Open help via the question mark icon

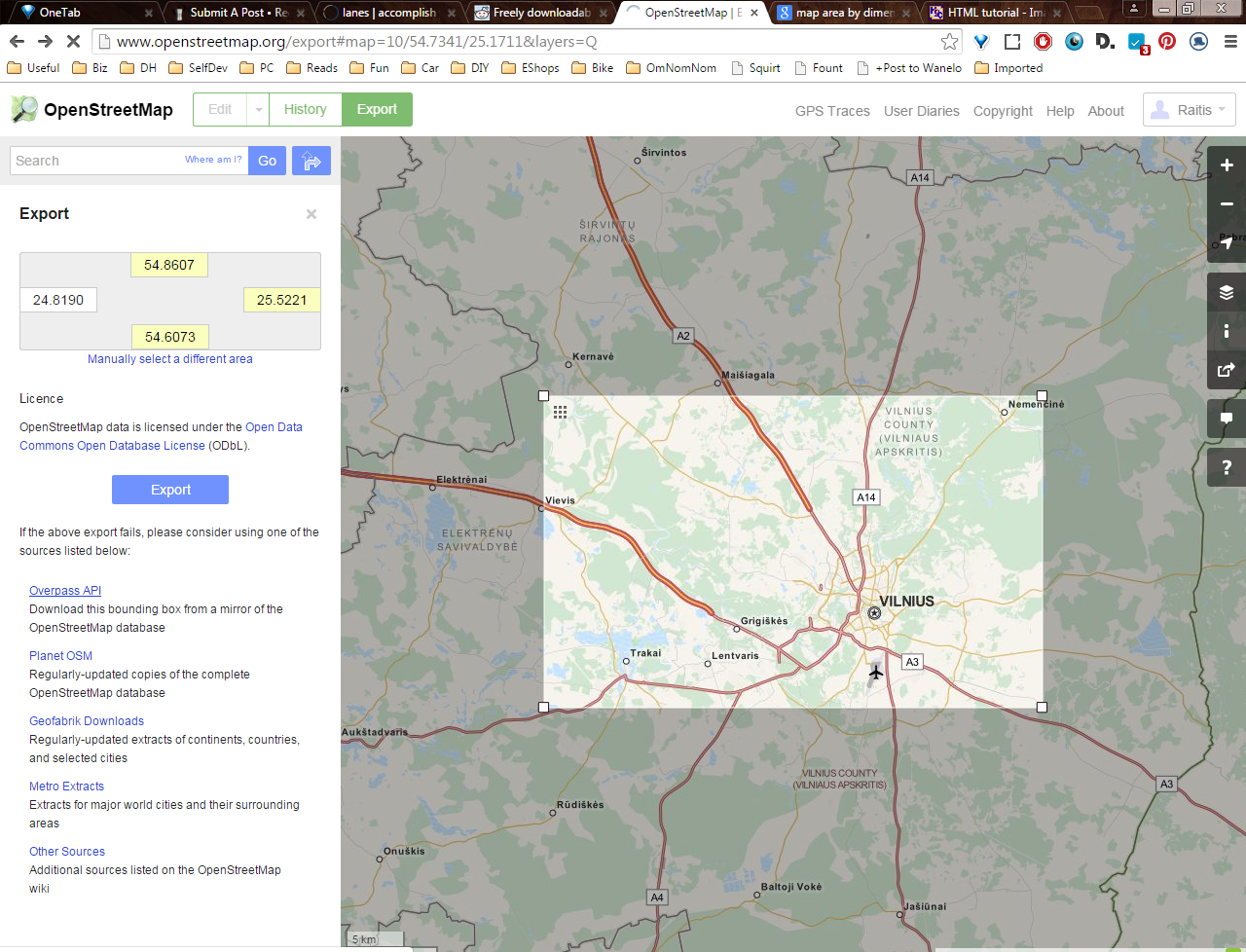[x=1226, y=466]
